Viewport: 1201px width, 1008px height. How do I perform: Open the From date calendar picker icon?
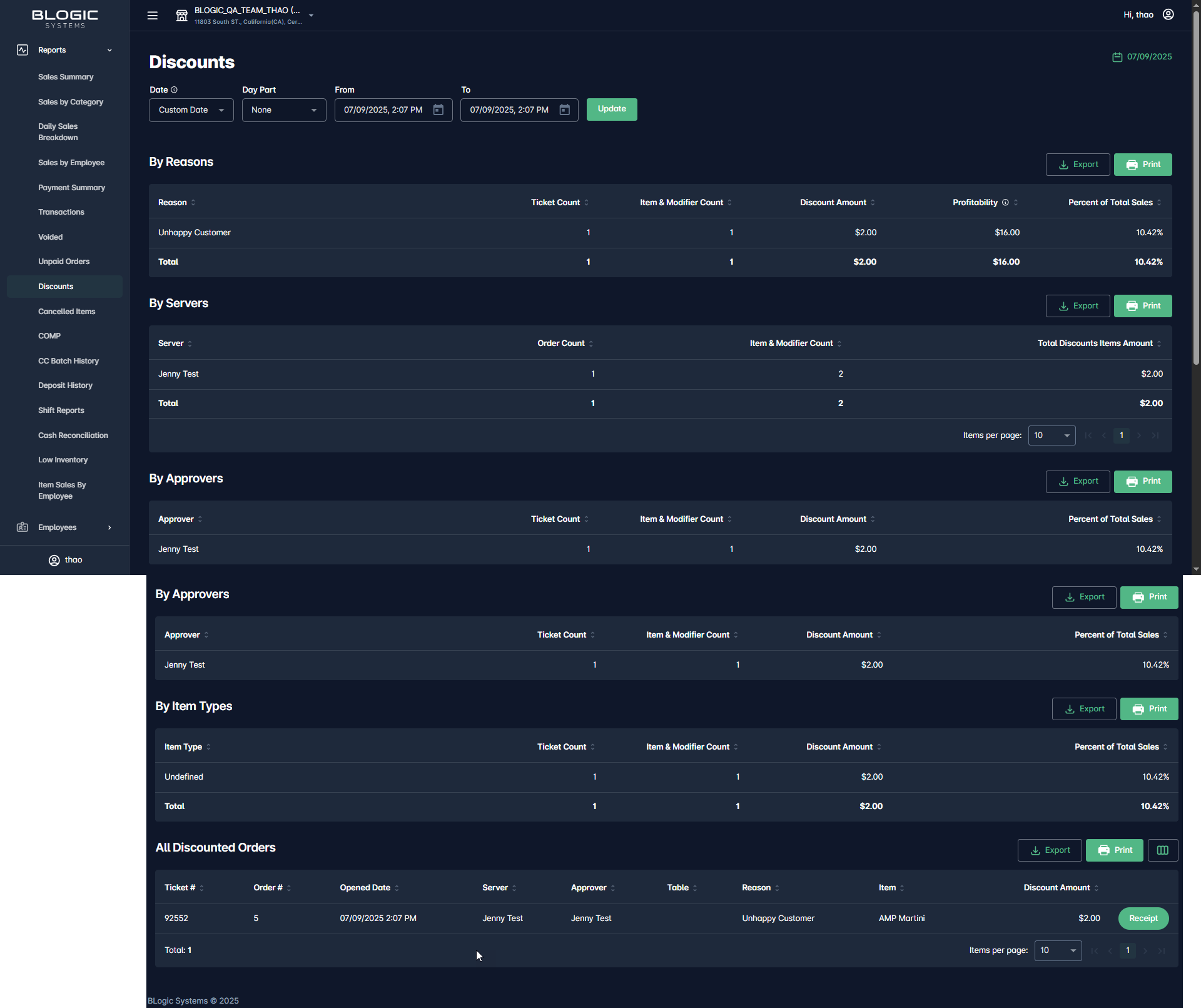pos(438,110)
